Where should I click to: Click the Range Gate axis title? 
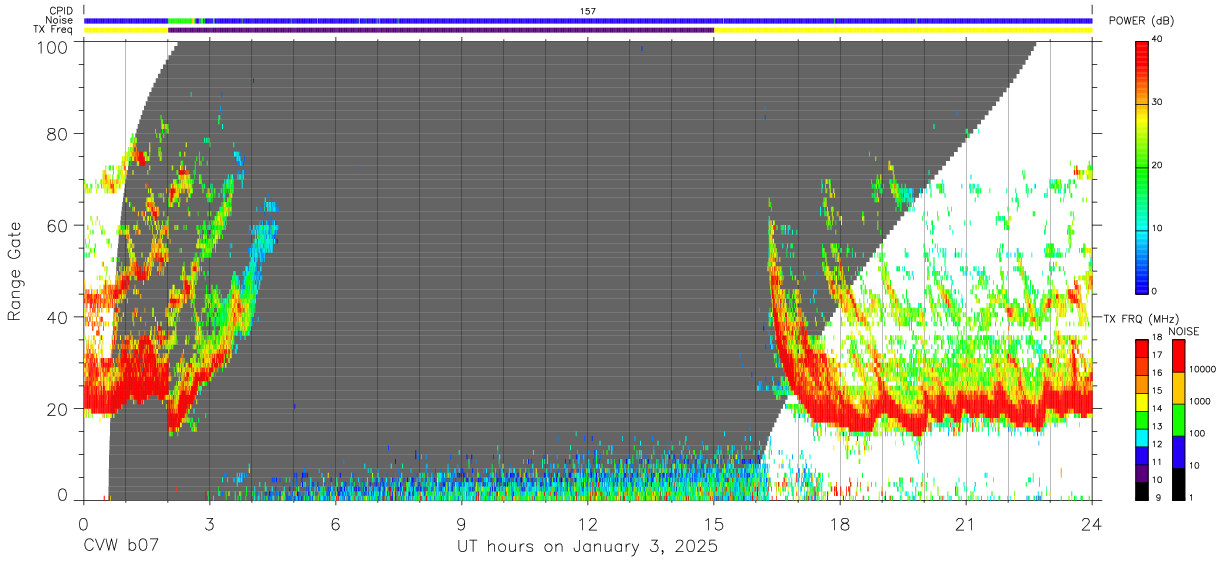pos(15,272)
